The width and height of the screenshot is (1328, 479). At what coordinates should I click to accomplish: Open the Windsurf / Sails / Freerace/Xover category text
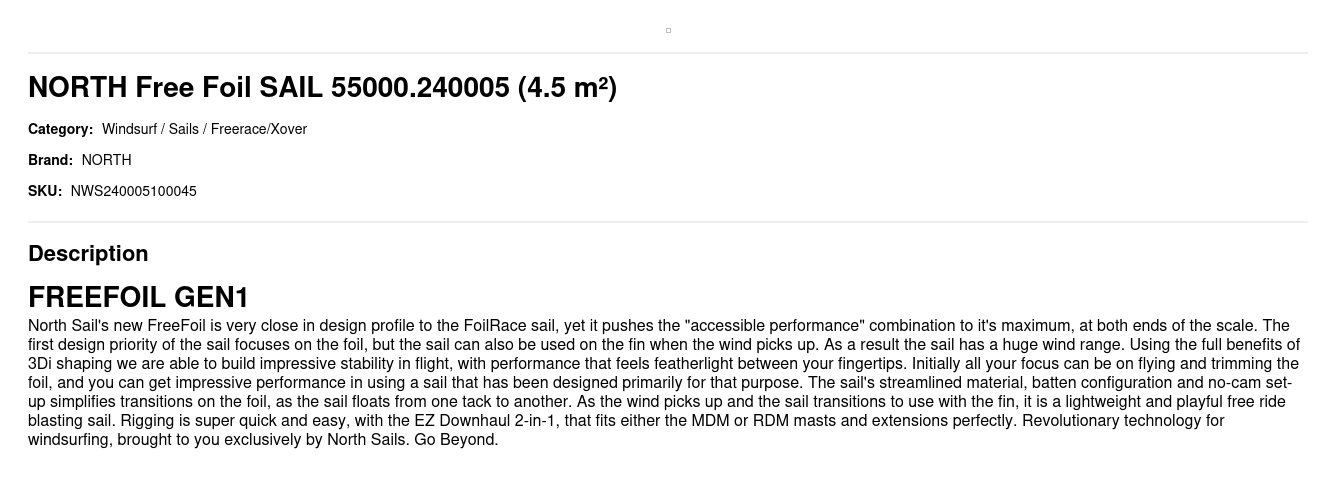click(204, 129)
